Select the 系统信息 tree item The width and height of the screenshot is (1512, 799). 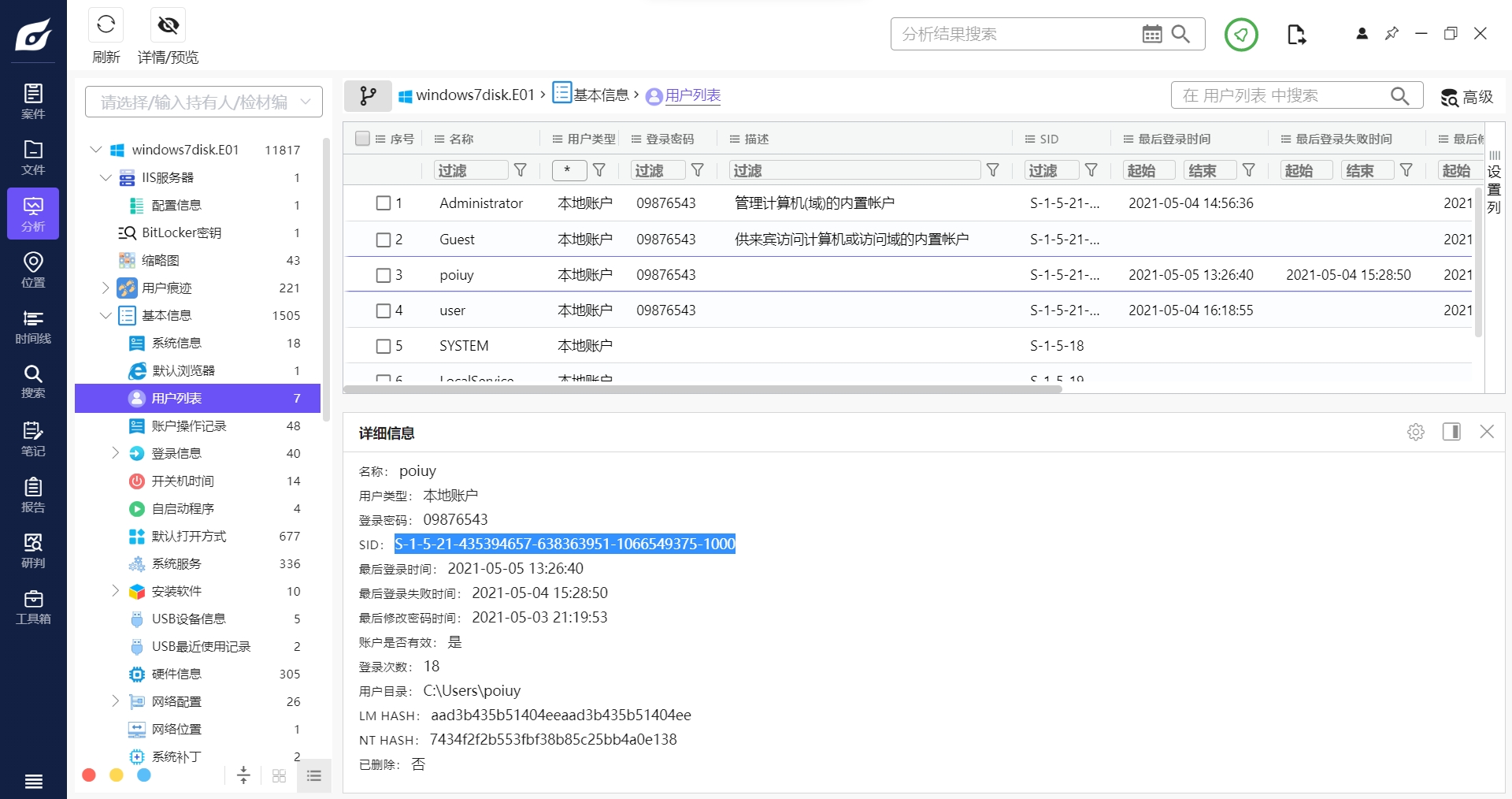tap(198, 343)
